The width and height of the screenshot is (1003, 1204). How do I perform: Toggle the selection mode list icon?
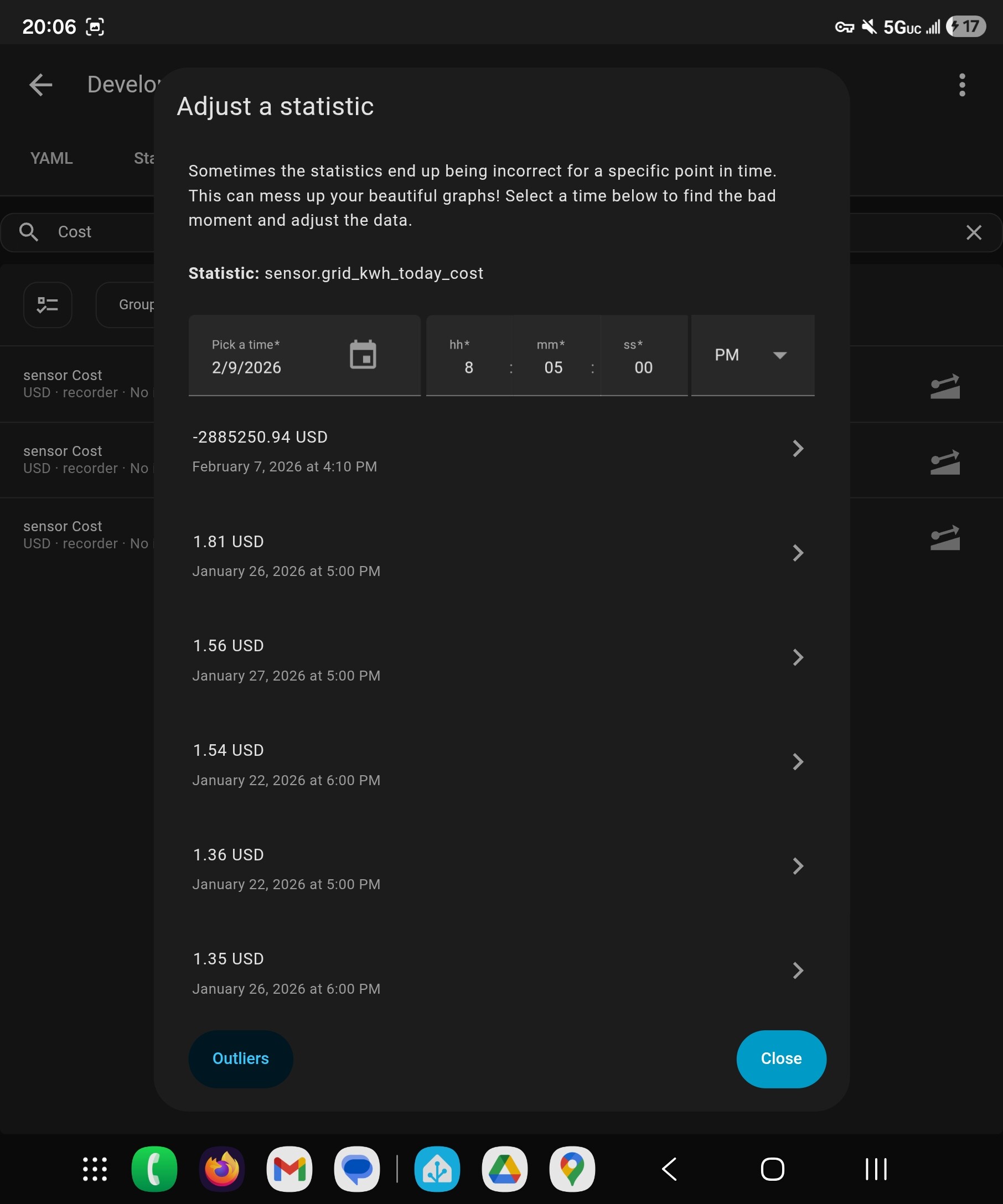pyautogui.click(x=48, y=304)
